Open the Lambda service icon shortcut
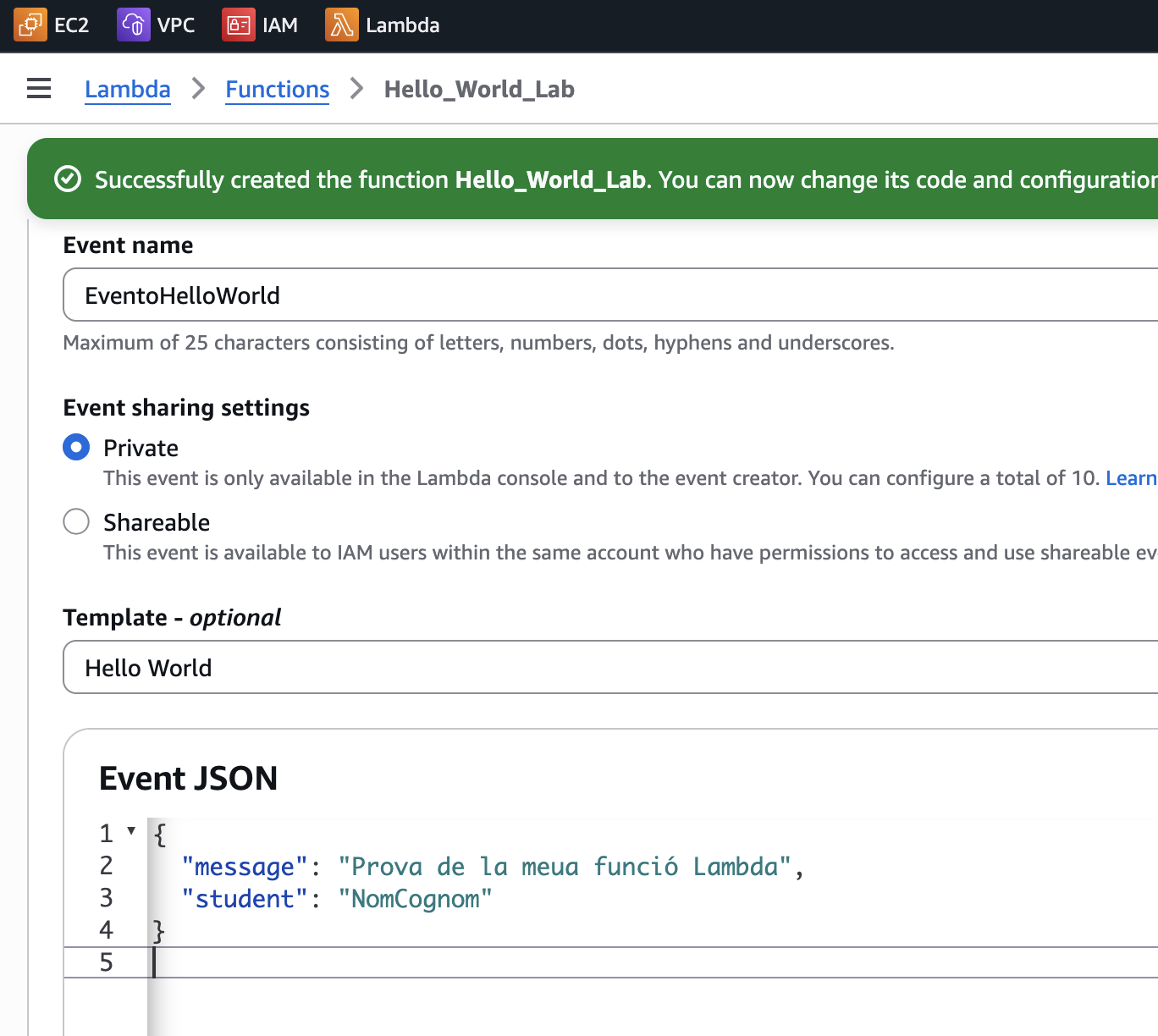 click(341, 25)
